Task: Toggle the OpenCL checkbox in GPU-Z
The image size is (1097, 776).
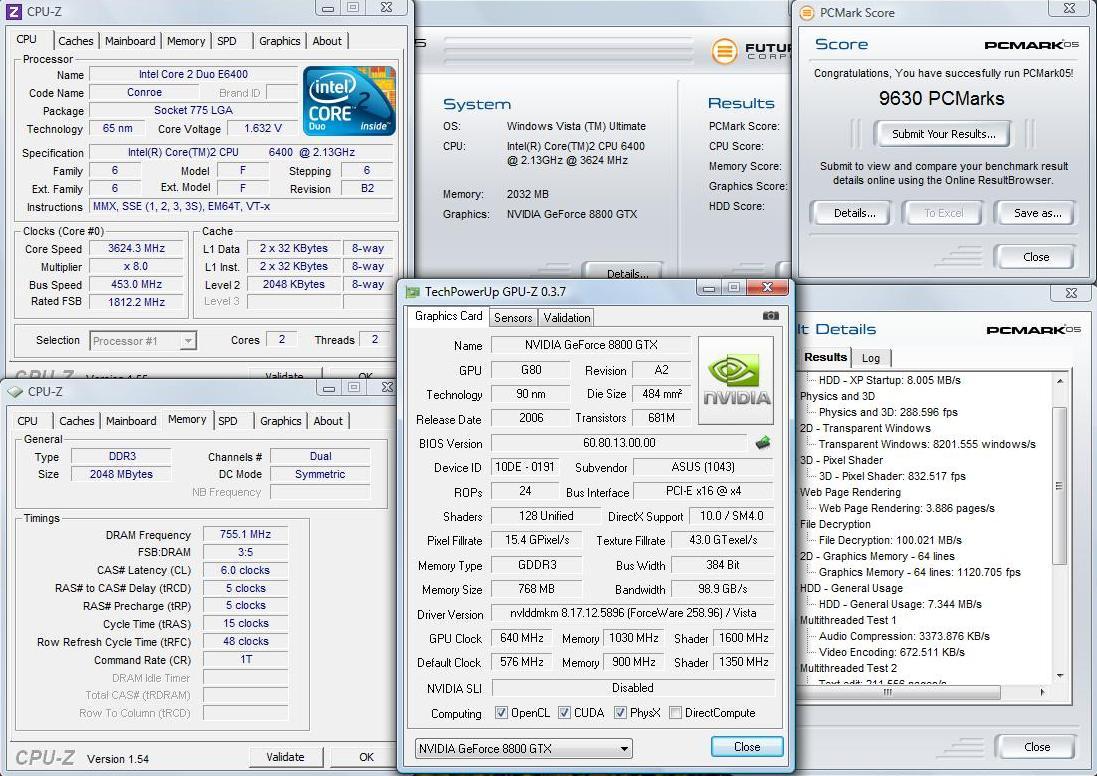Action: [x=501, y=712]
